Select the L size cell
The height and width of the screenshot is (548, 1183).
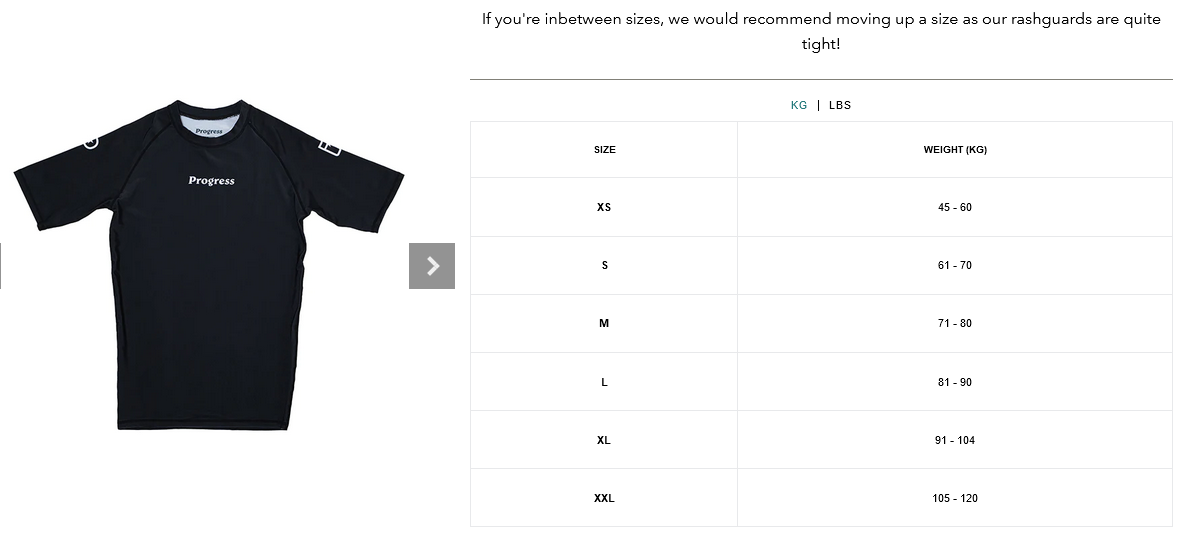pos(604,382)
